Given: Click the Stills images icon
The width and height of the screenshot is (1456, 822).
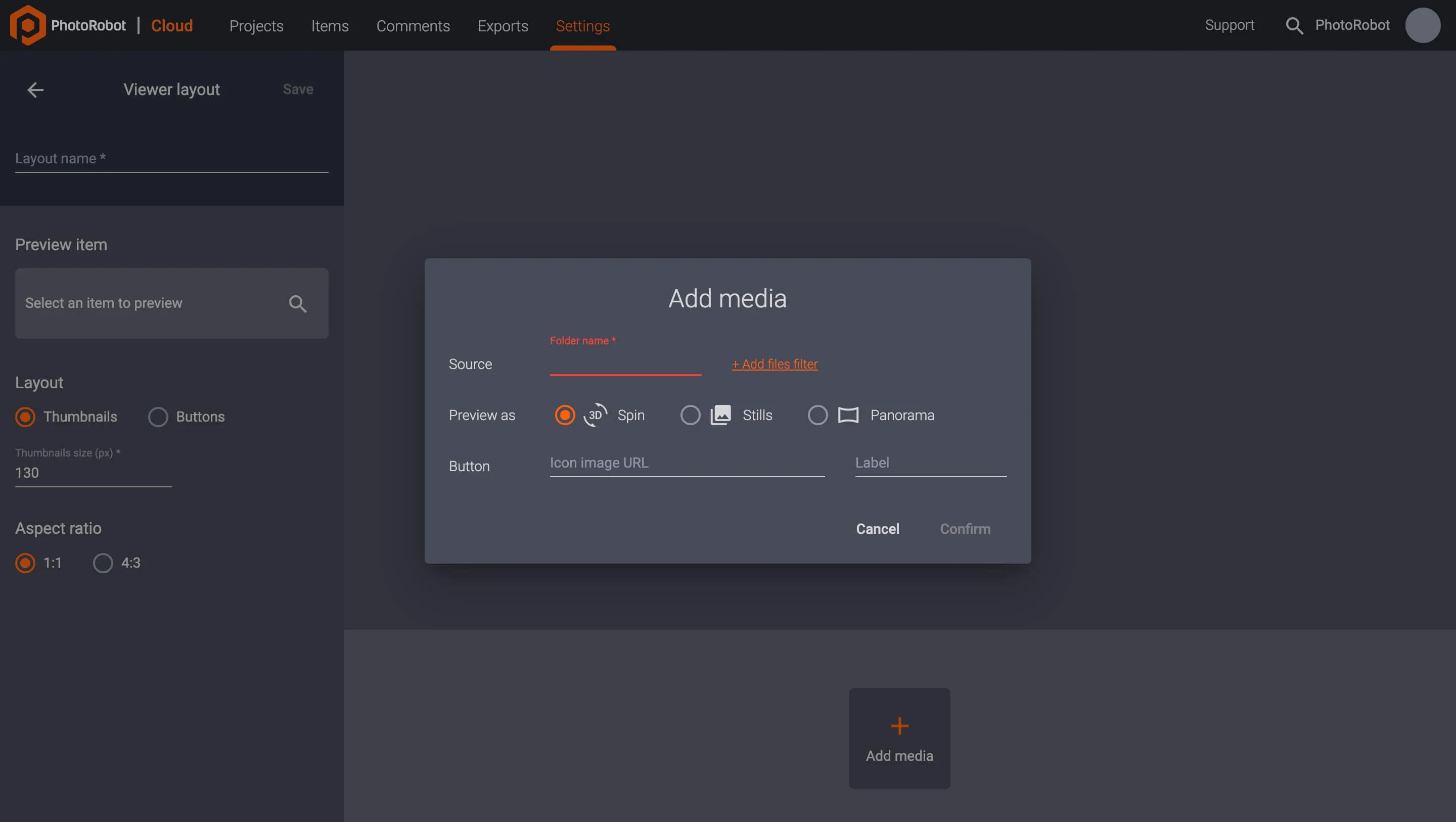Looking at the screenshot, I should 720,415.
